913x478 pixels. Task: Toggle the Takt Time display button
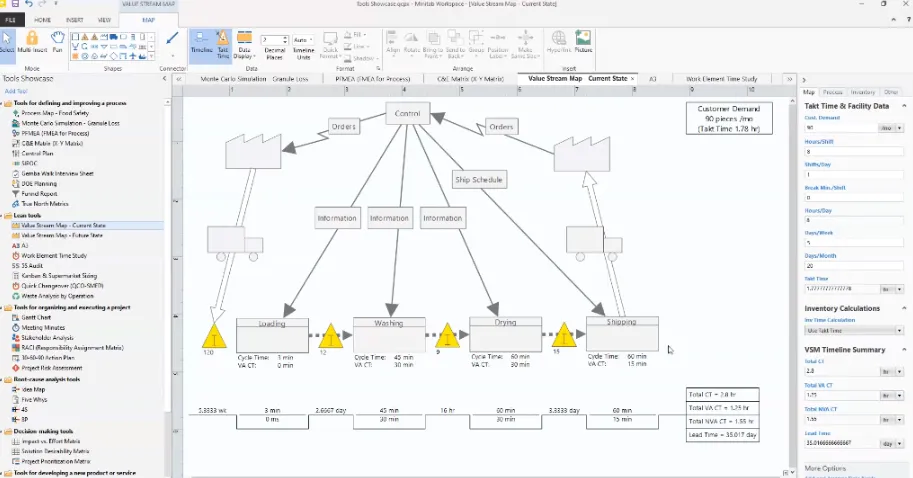223,44
